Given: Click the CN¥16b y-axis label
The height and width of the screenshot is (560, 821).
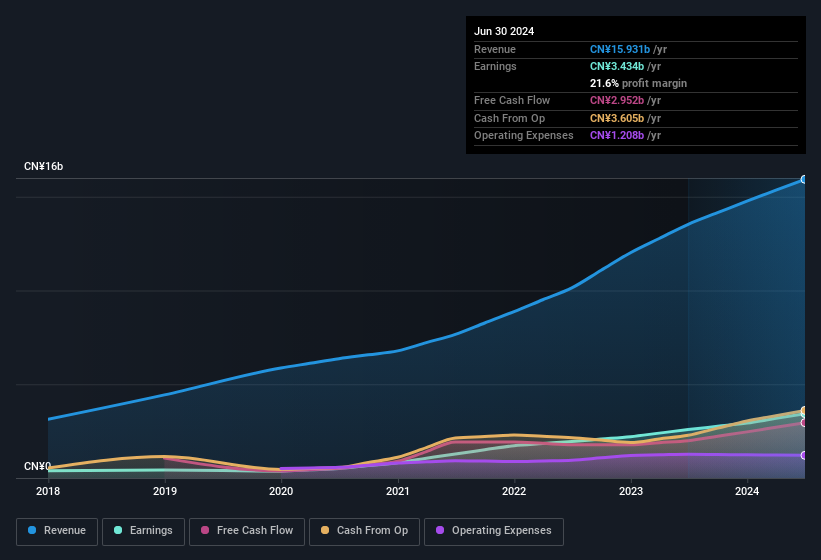Looking at the screenshot, I should [x=43, y=166].
